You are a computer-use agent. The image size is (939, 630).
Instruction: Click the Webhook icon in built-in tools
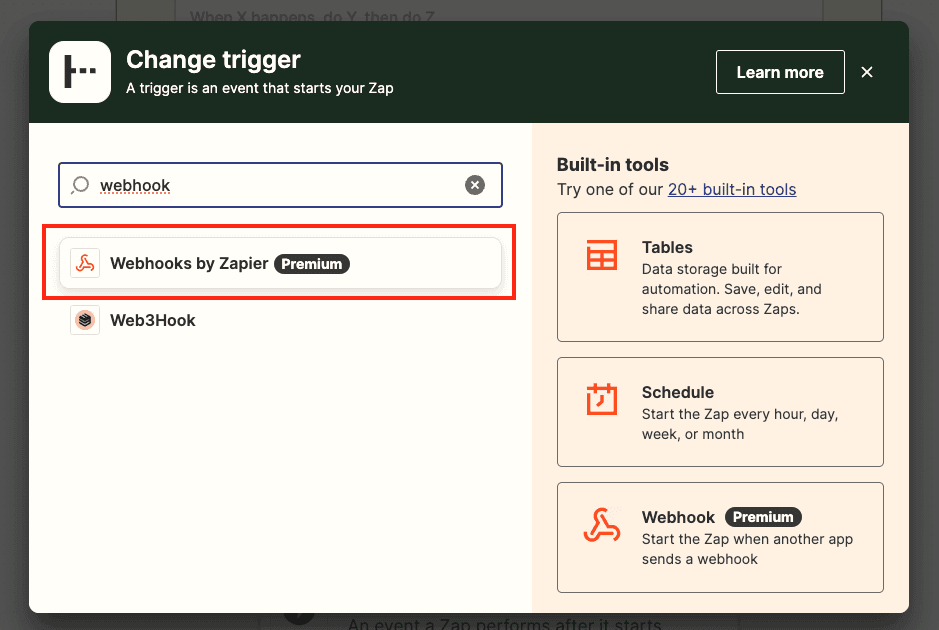pyautogui.click(x=602, y=525)
